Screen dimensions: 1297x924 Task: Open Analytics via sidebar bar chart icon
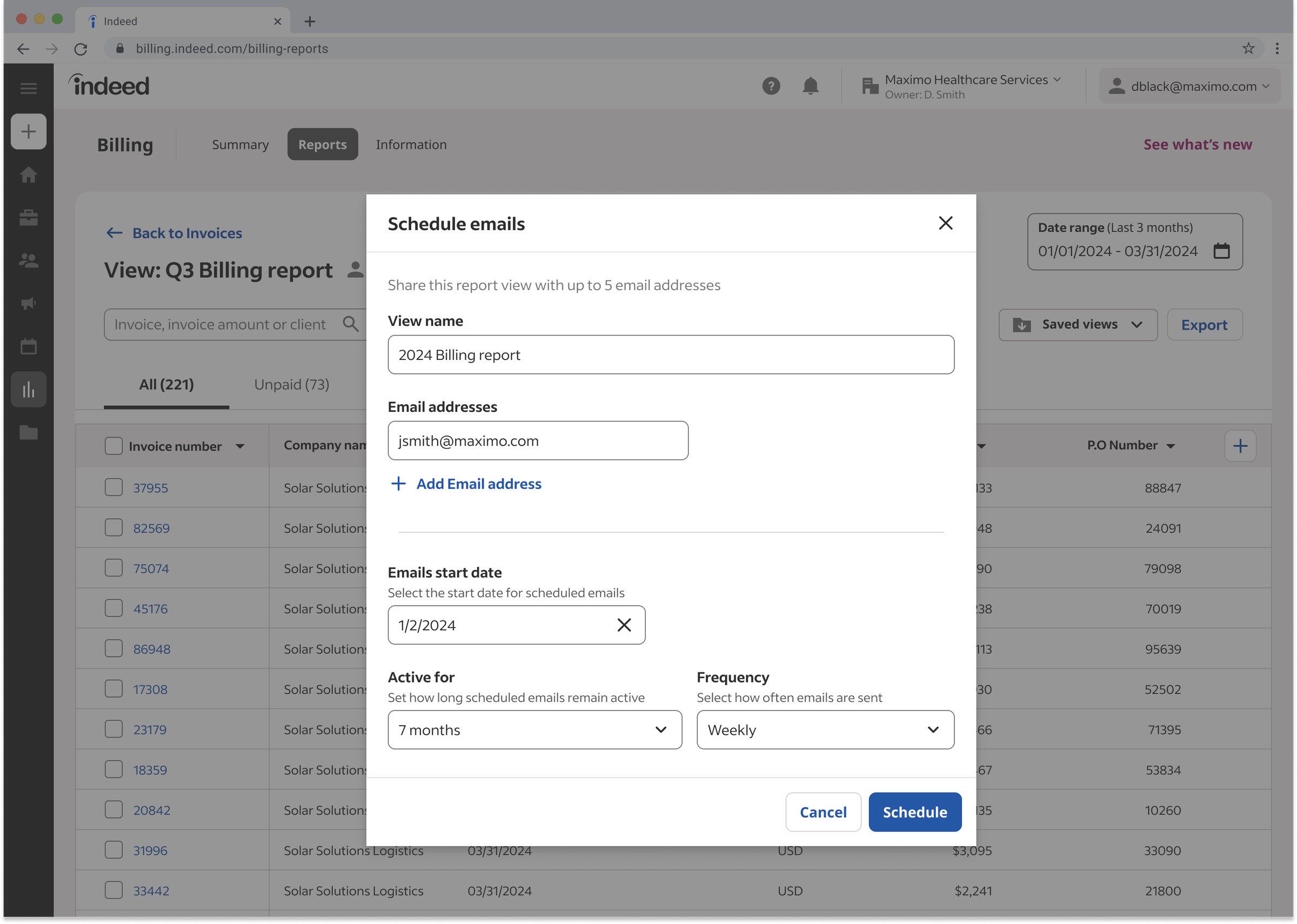[29, 390]
